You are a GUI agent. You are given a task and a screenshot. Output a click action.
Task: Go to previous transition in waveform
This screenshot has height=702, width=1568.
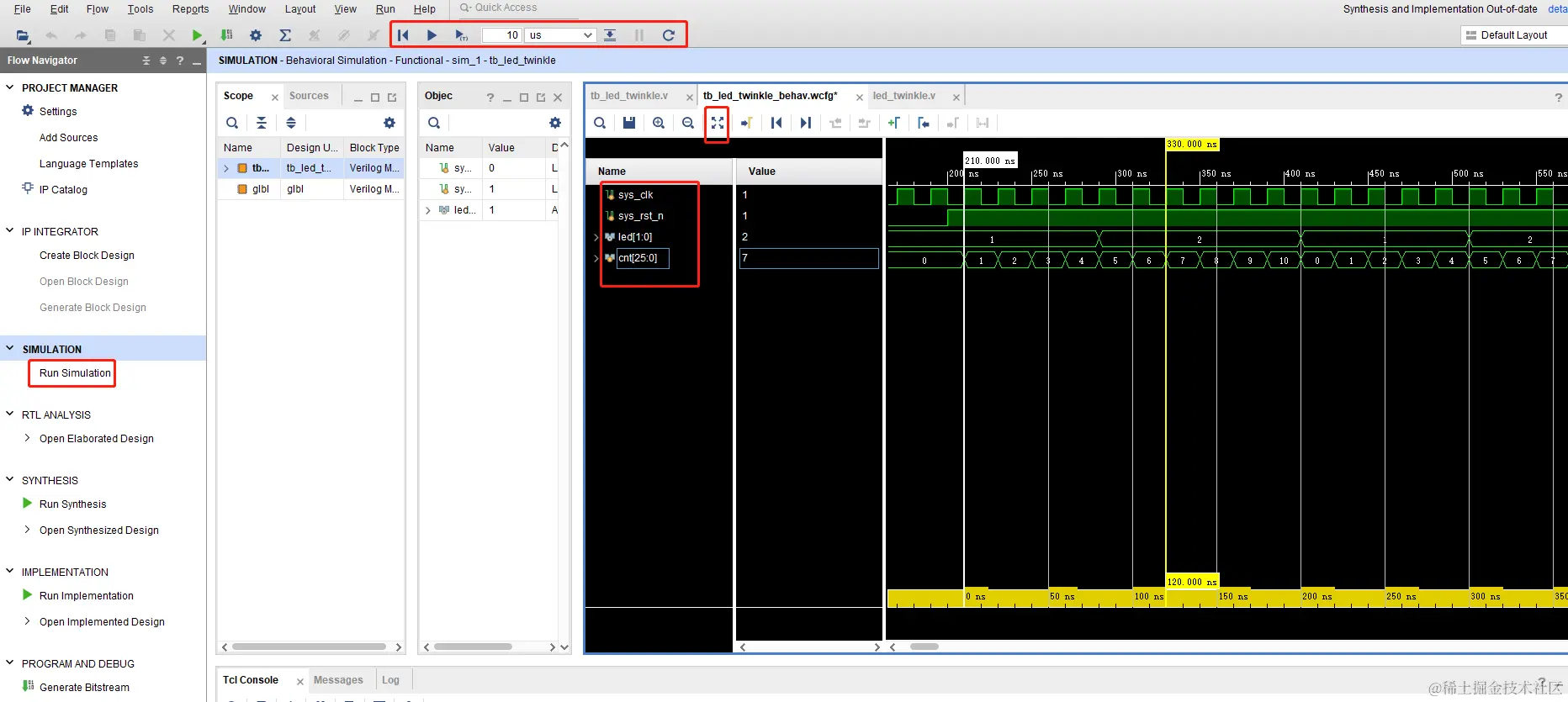835,123
